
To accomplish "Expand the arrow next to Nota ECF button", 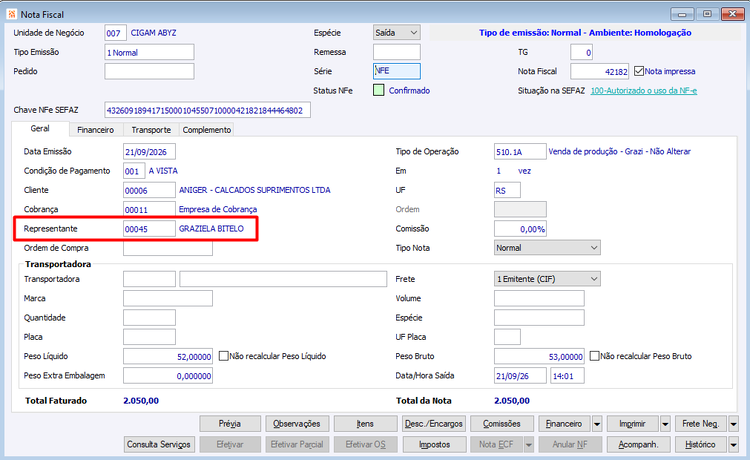I will coord(529,444).
